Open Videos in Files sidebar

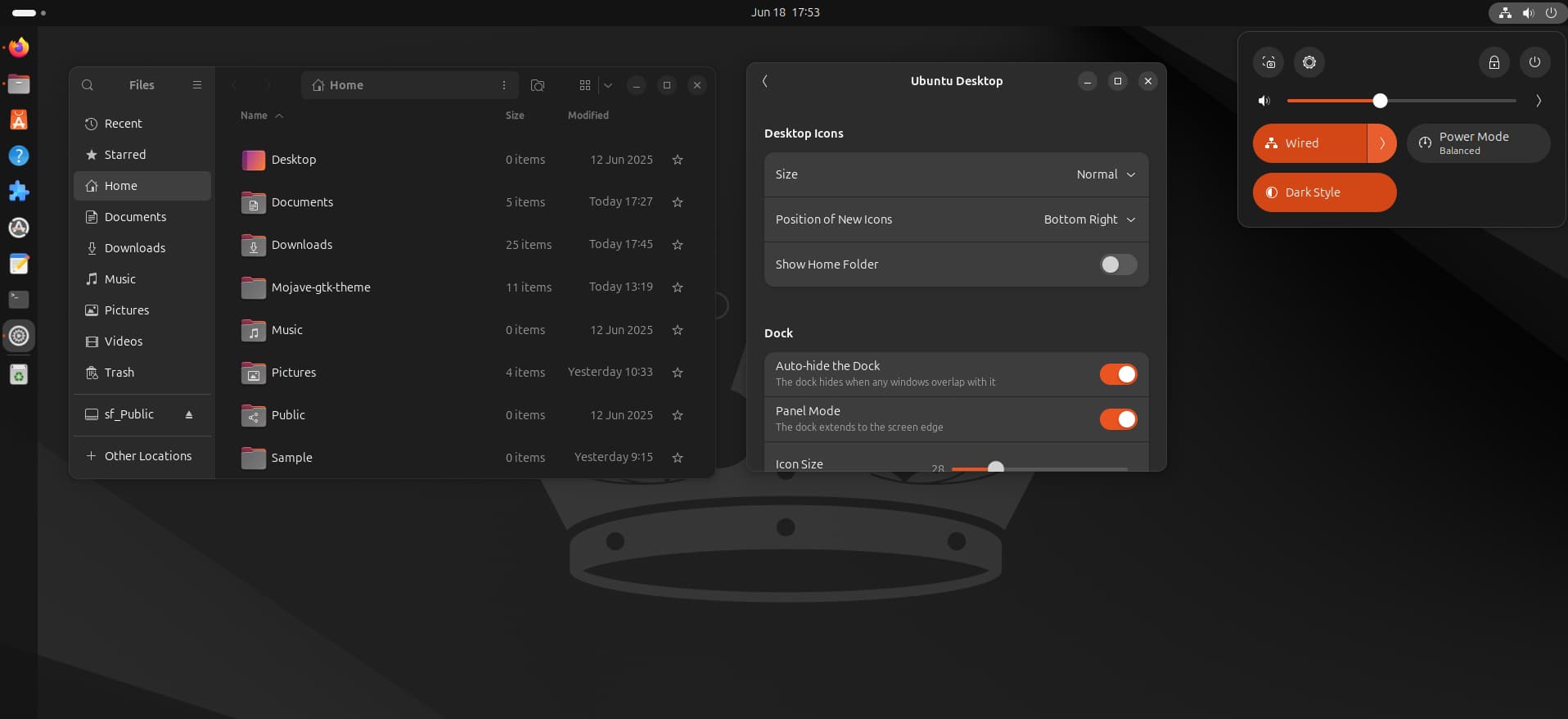(x=142, y=341)
